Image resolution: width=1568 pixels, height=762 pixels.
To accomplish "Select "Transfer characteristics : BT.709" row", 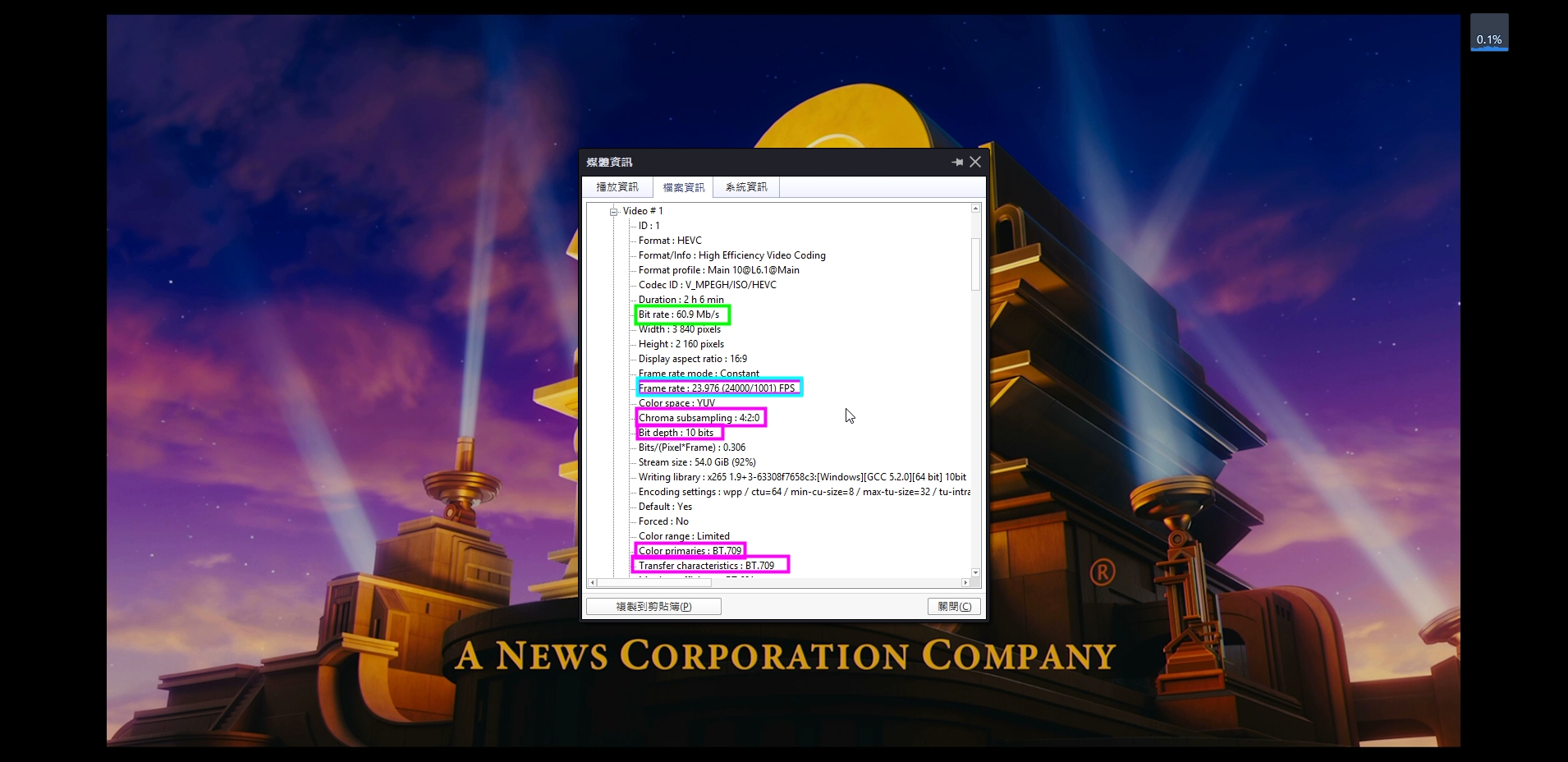I will click(x=706, y=566).
